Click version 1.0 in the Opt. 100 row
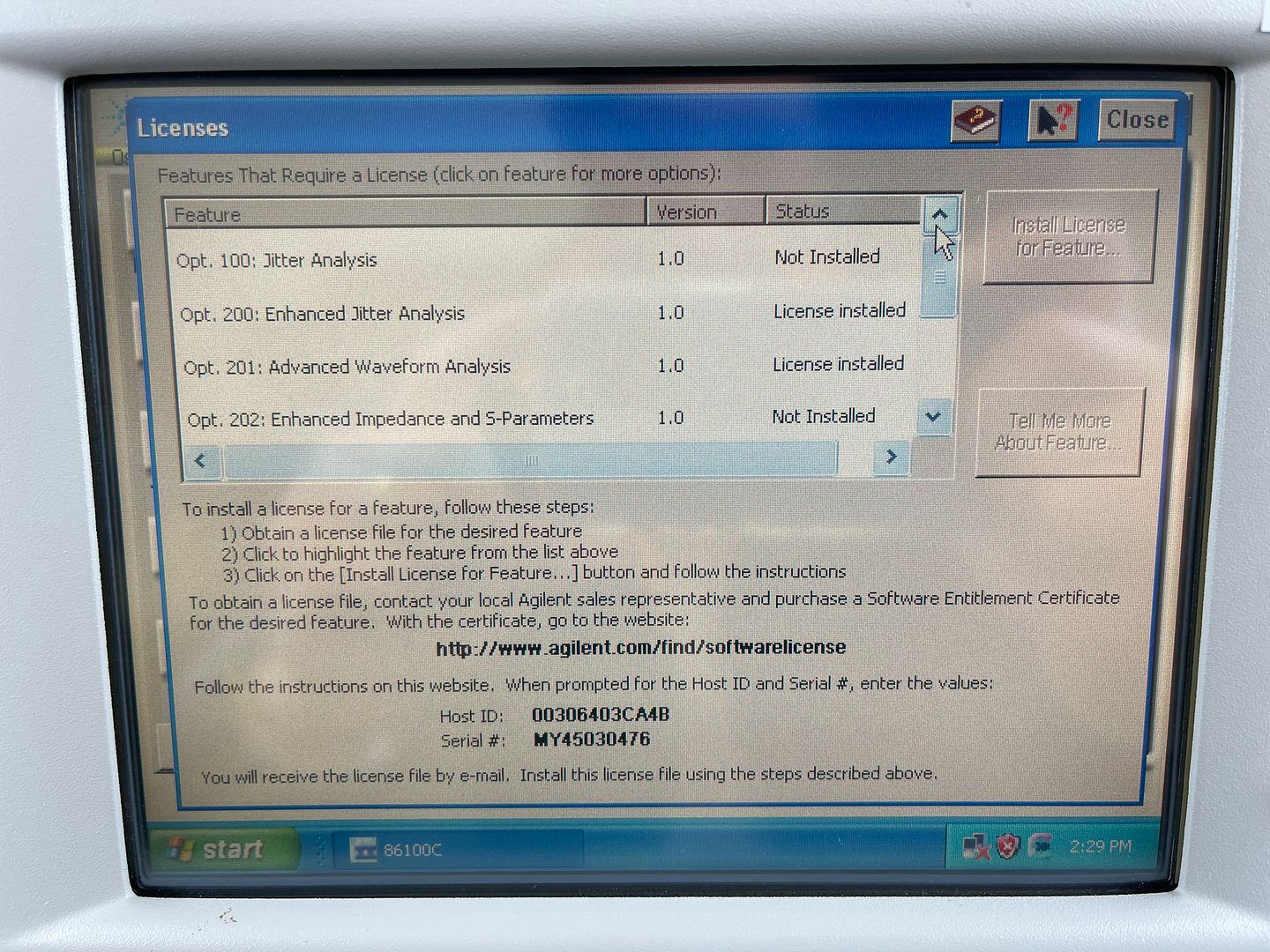Image resolution: width=1270 pixels, height=952 pixels. click(670, 259)
